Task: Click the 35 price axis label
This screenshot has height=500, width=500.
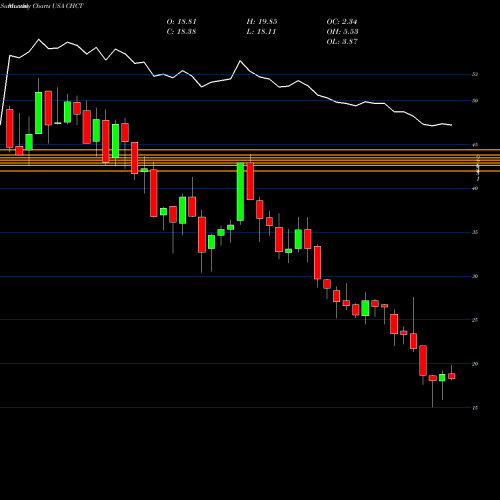Action: (x=475, y=232)
